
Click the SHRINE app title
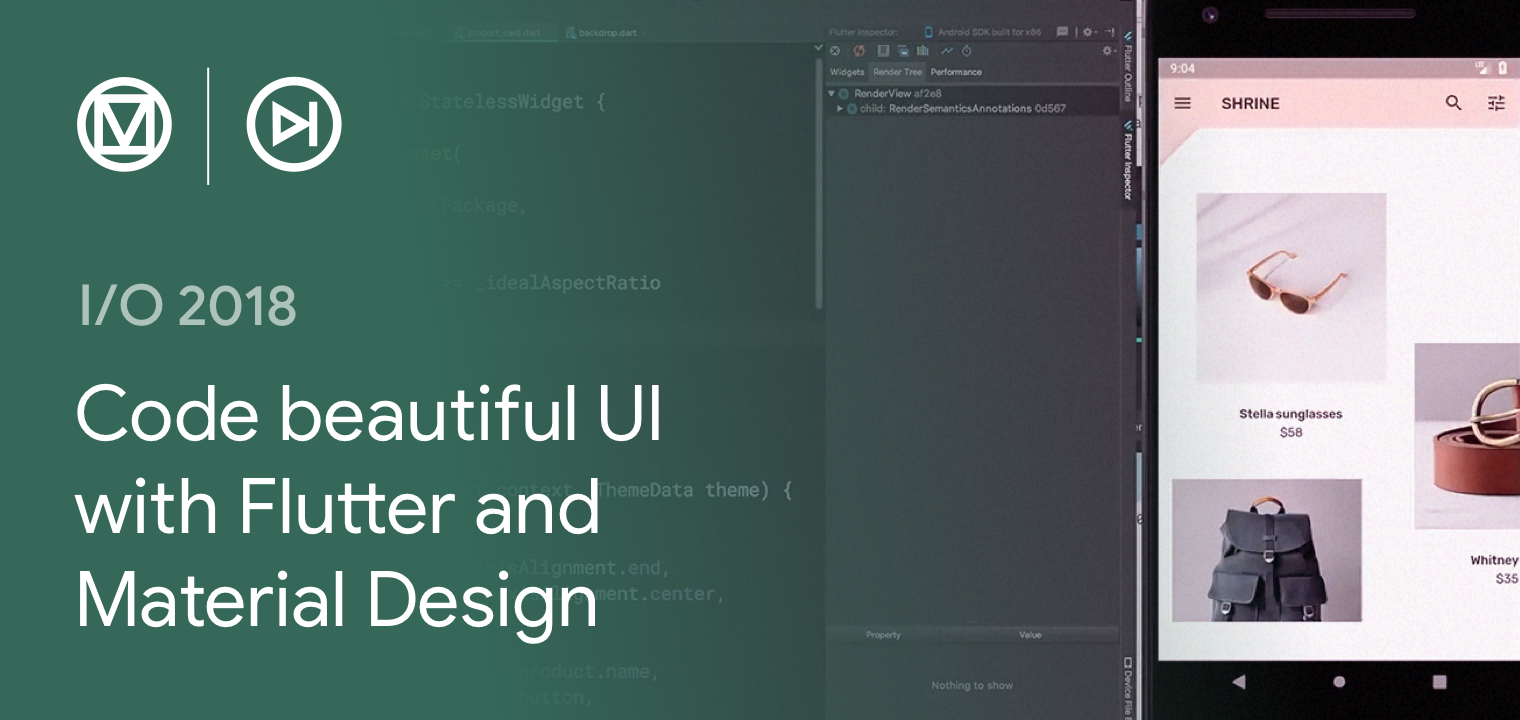[x=1250, y=103]
